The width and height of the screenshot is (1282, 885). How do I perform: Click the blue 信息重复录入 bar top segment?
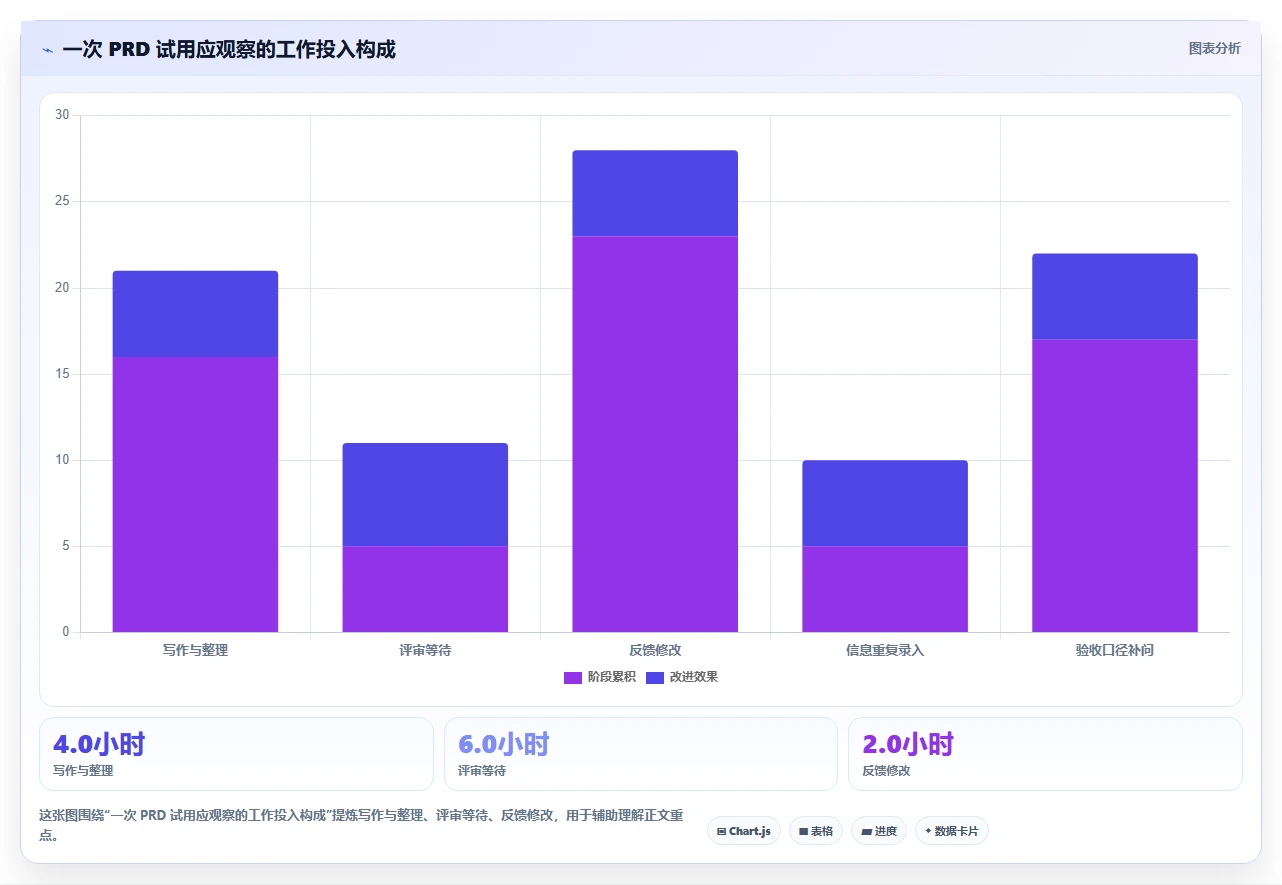885,503
